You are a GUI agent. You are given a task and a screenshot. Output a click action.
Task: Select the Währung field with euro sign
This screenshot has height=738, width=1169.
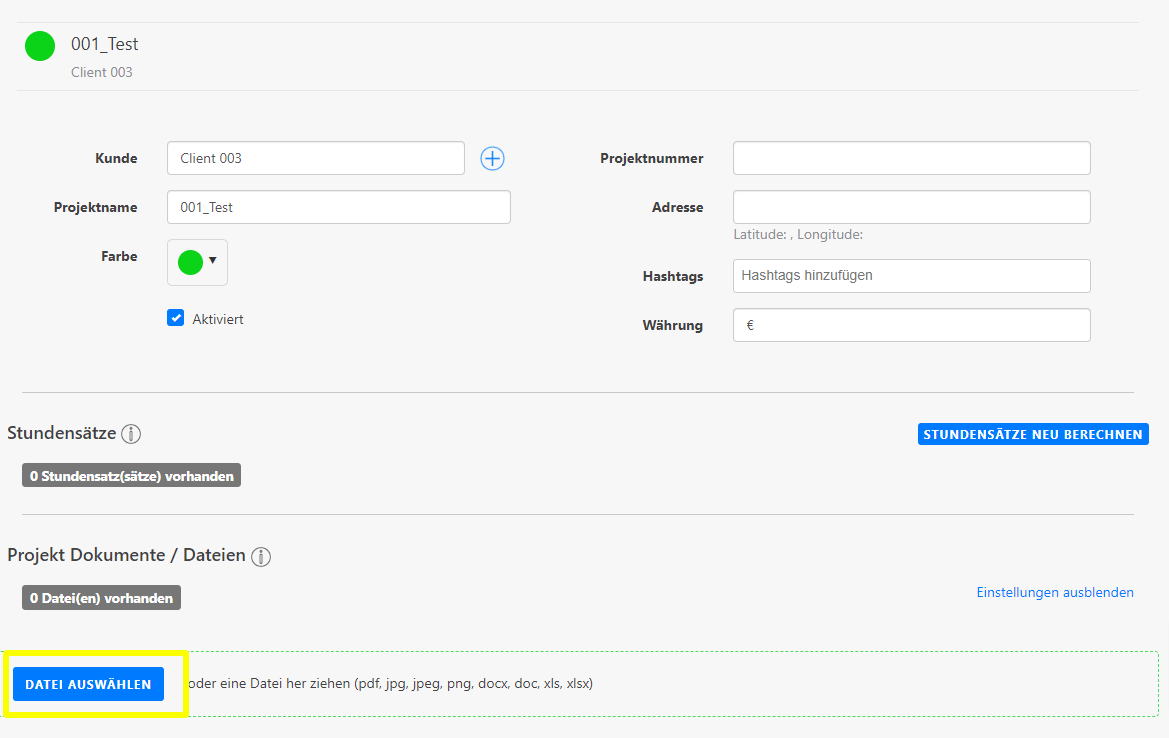(911, 325)
